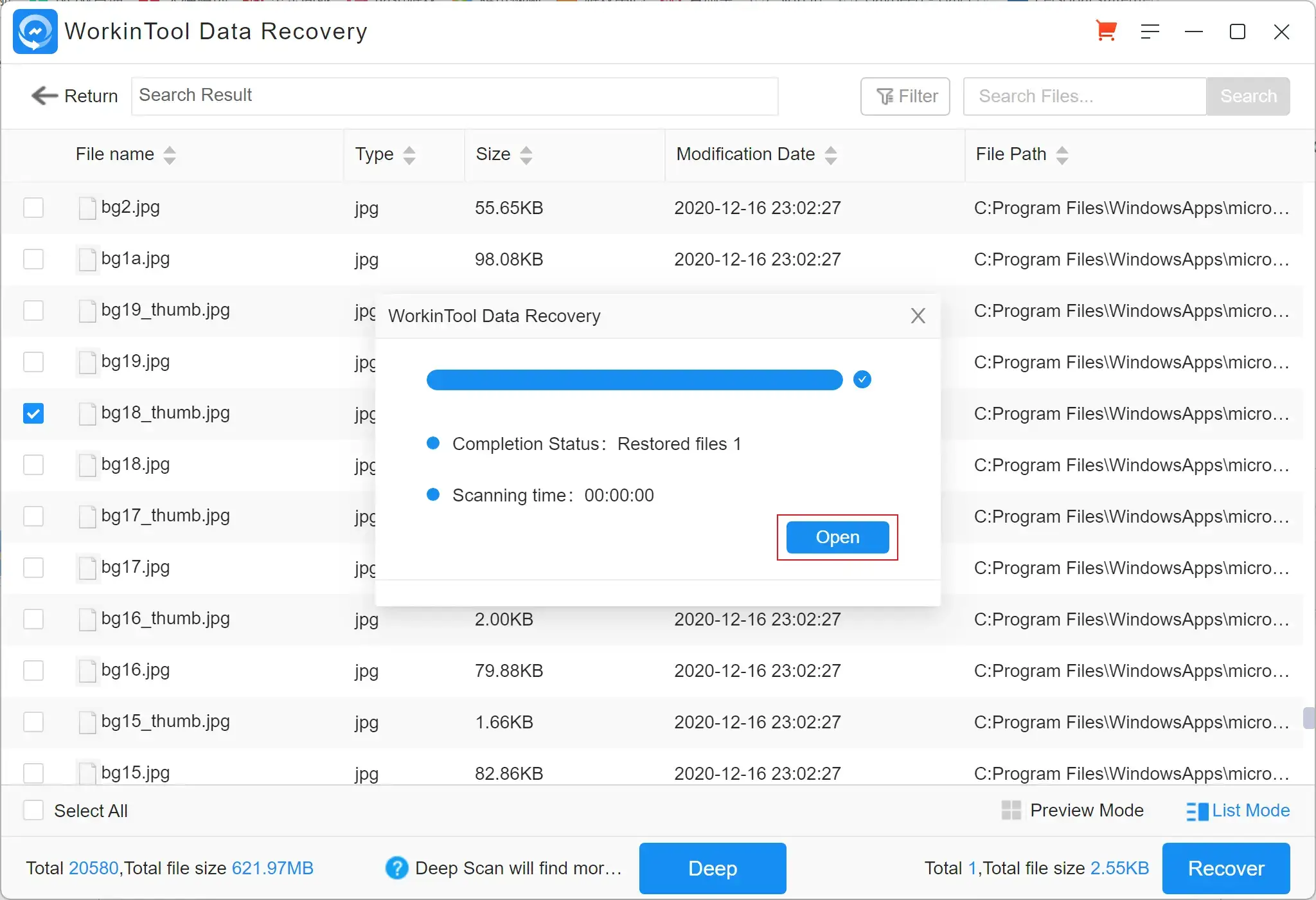The image size is (1316, 900).
Task: Sort by Size column arrows
Action: point(526,155)
